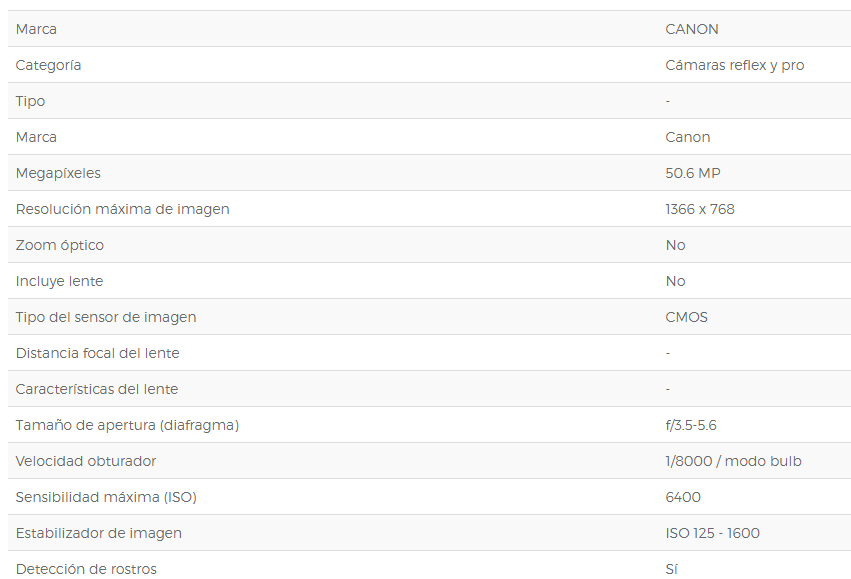Click the ISO 125 - 1600 value
This screenshot has height=579, width=851.
712,533
